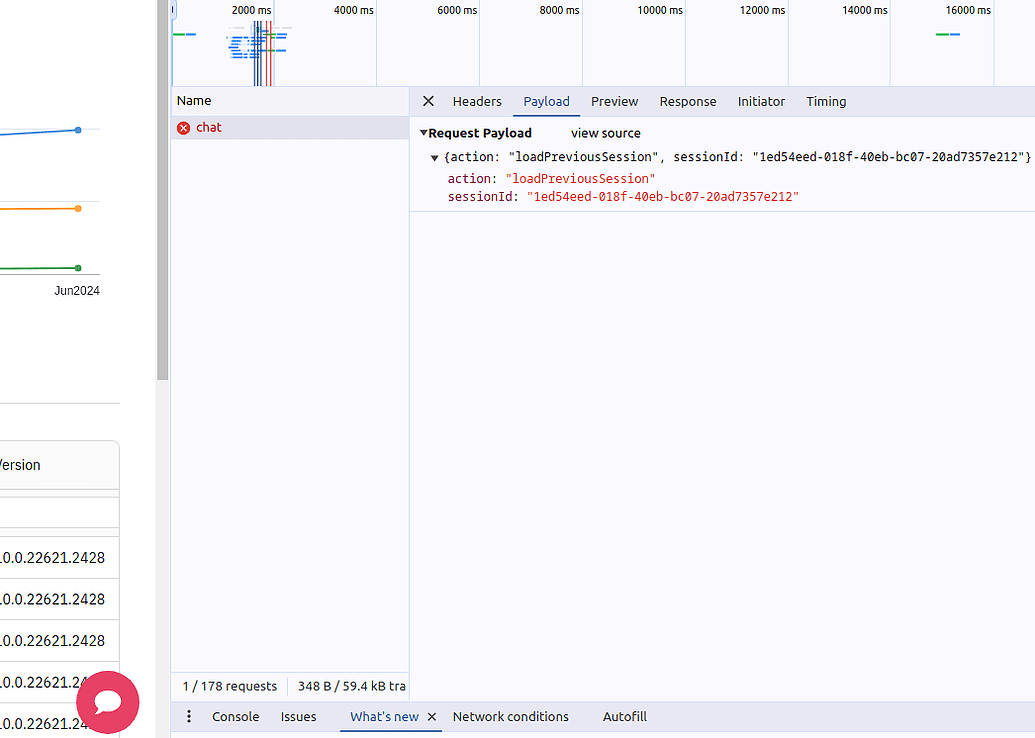
Task: Open the Initiator tab
Action: point(761,101)
